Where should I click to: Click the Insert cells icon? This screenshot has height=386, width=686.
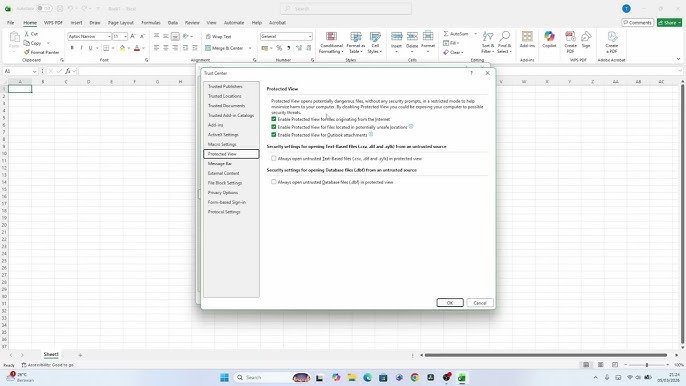pos(396,36)
